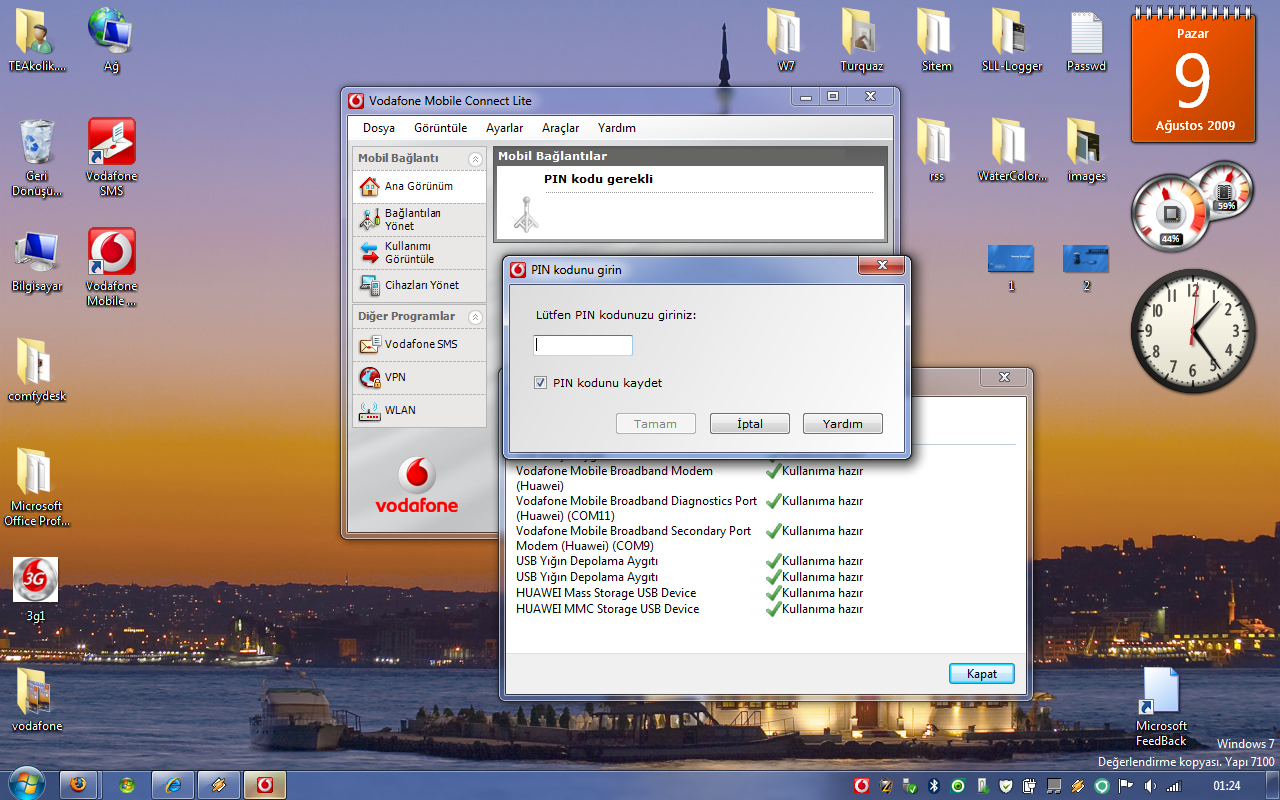Open Bağlantıları Yönet in the sidebar
The width and height of the screenshot is (1280, 800).
coord(419,219)
